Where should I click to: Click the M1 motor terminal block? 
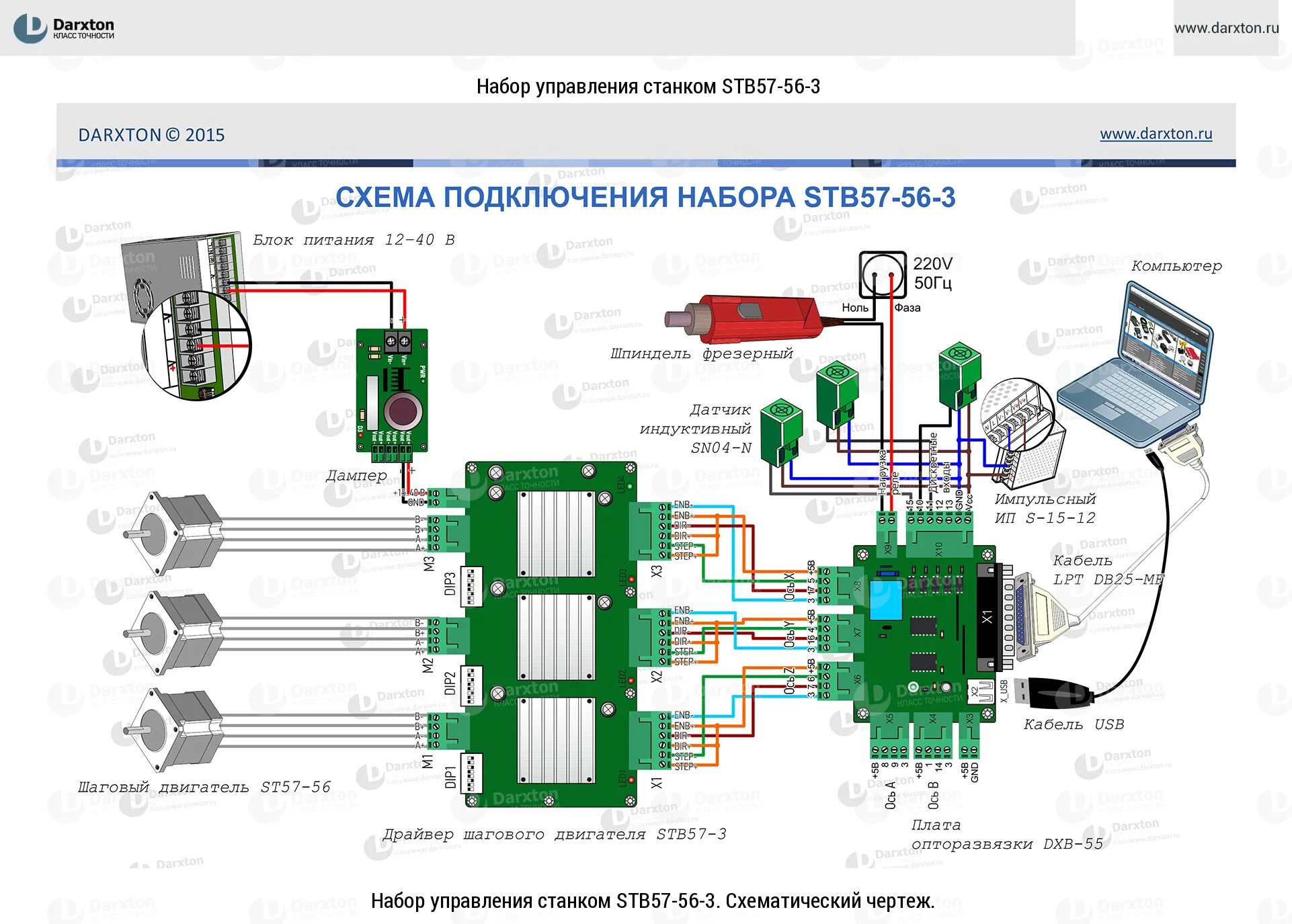point(448,731)
